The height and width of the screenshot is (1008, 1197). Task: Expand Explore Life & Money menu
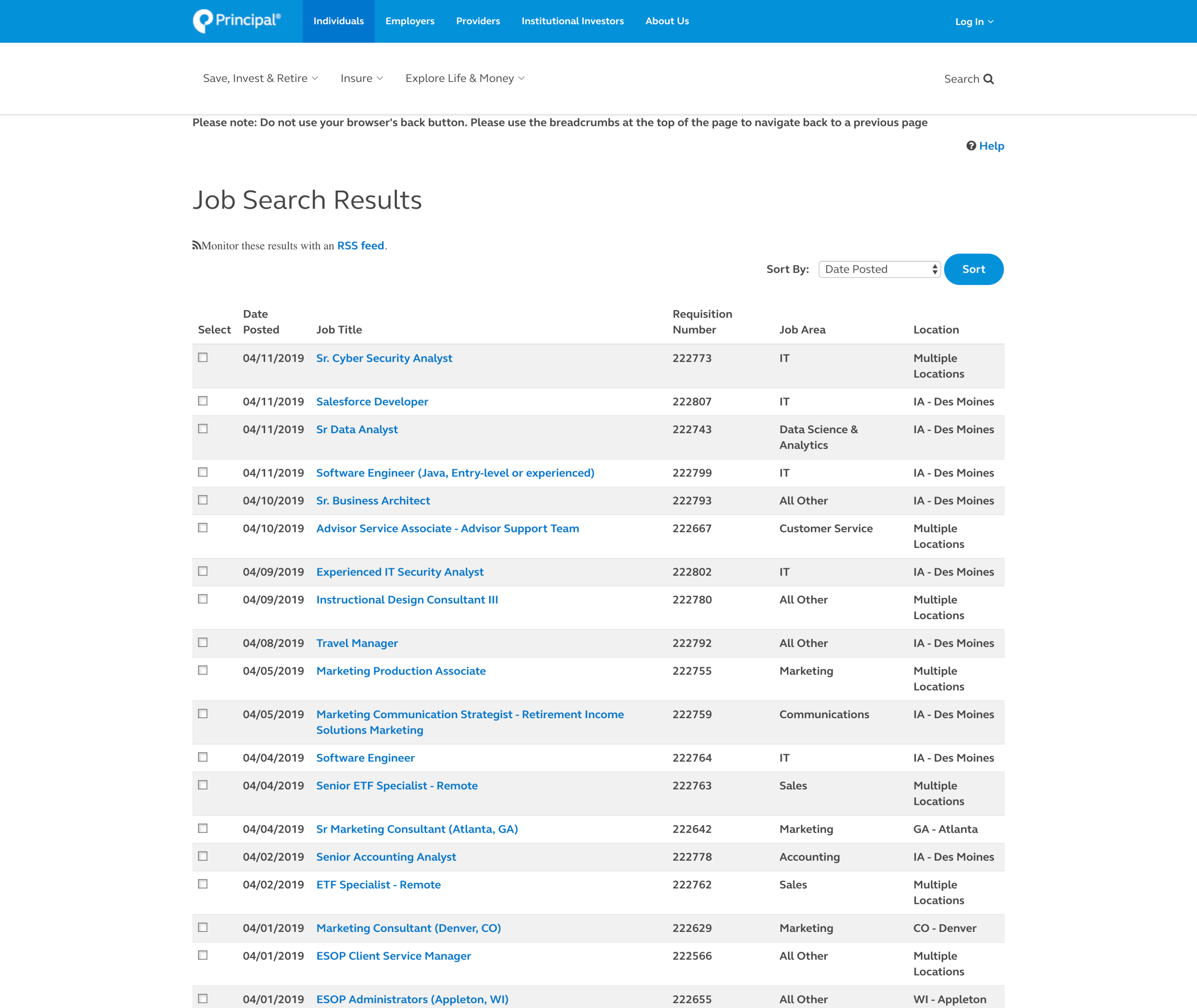click(465, 78)
